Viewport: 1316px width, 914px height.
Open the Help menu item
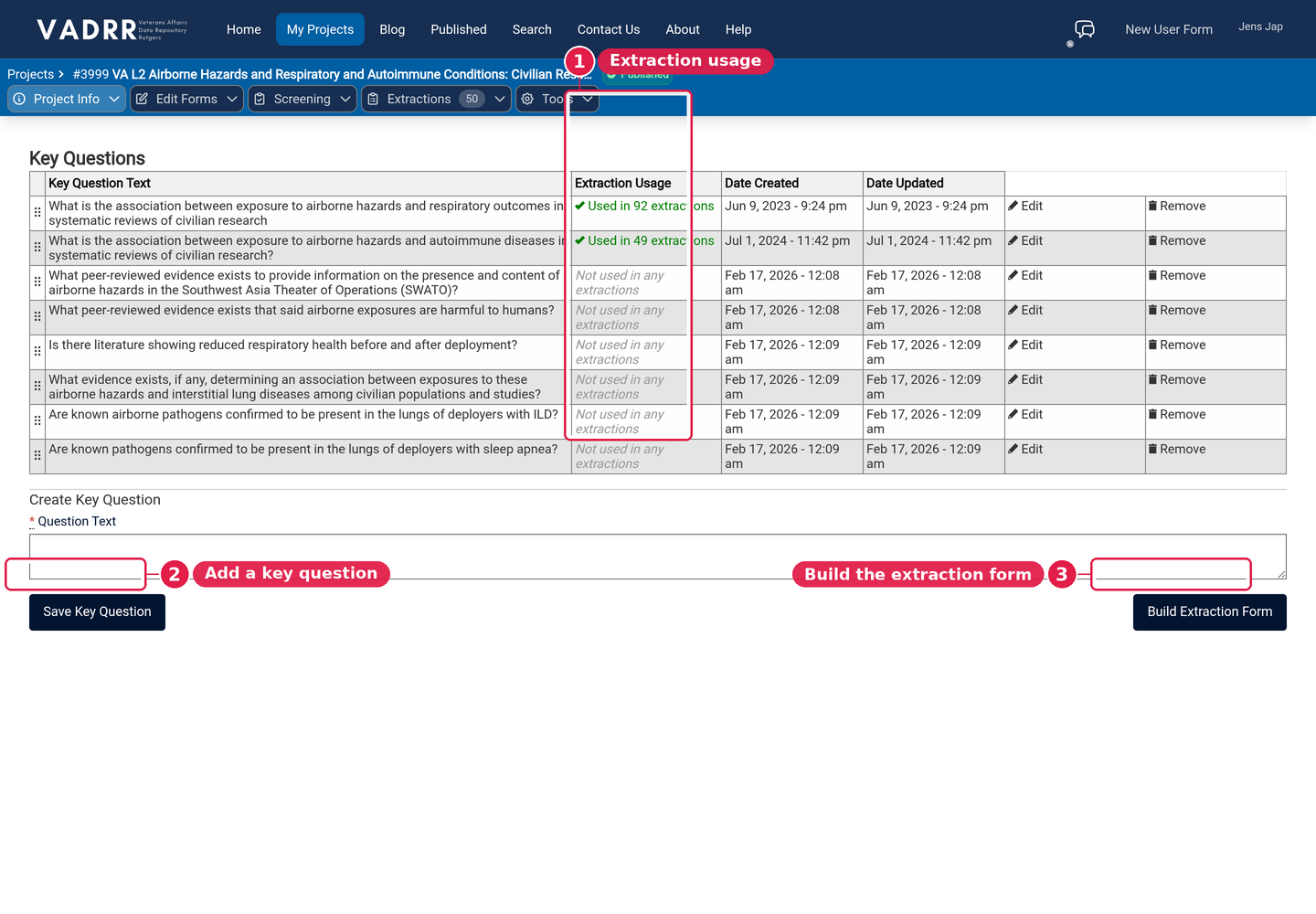click(738, 29)
